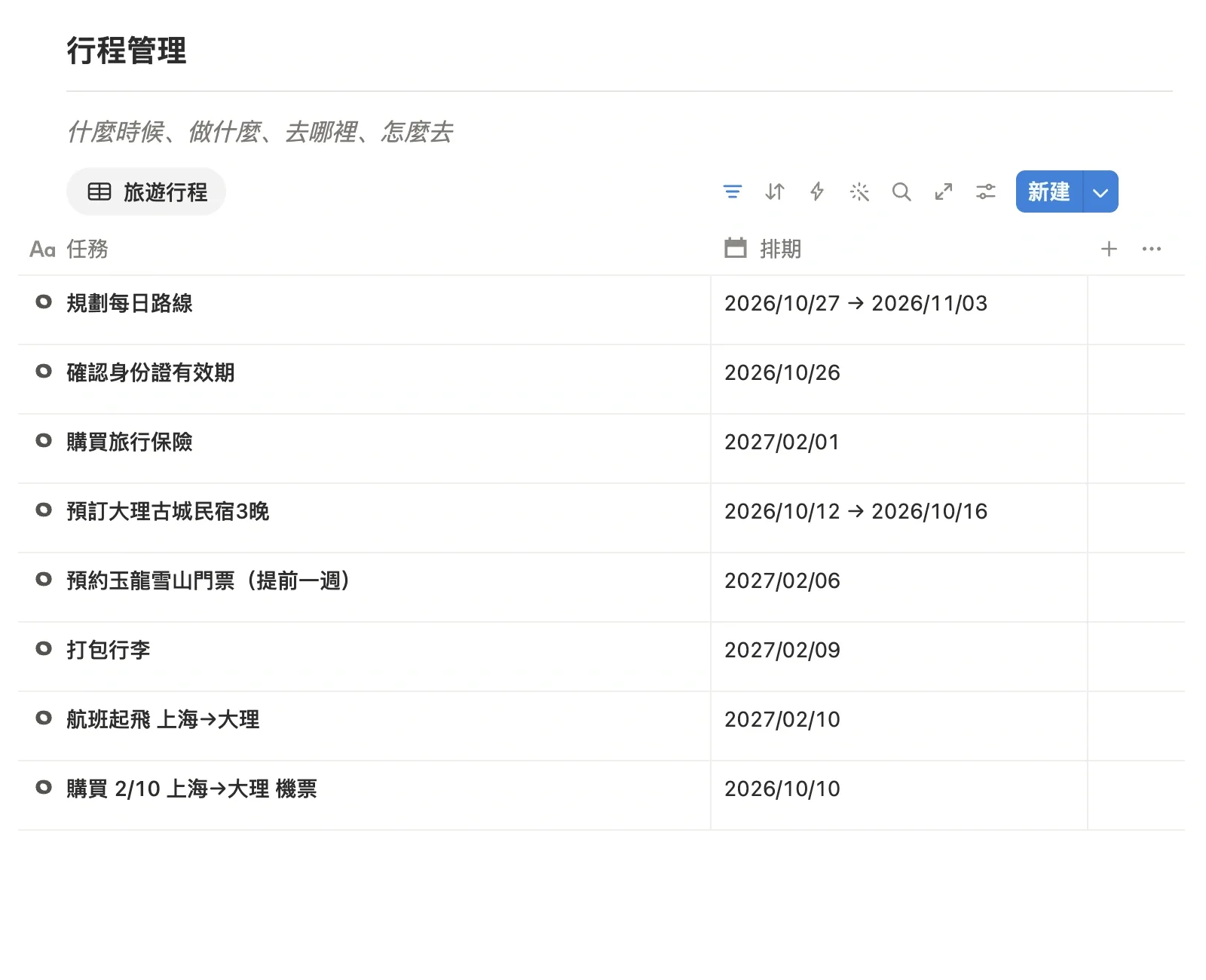Viewport: 1206px width, 980px height.
Task: Edit the date 2027/02/01
Action: [x=782, y=442]
